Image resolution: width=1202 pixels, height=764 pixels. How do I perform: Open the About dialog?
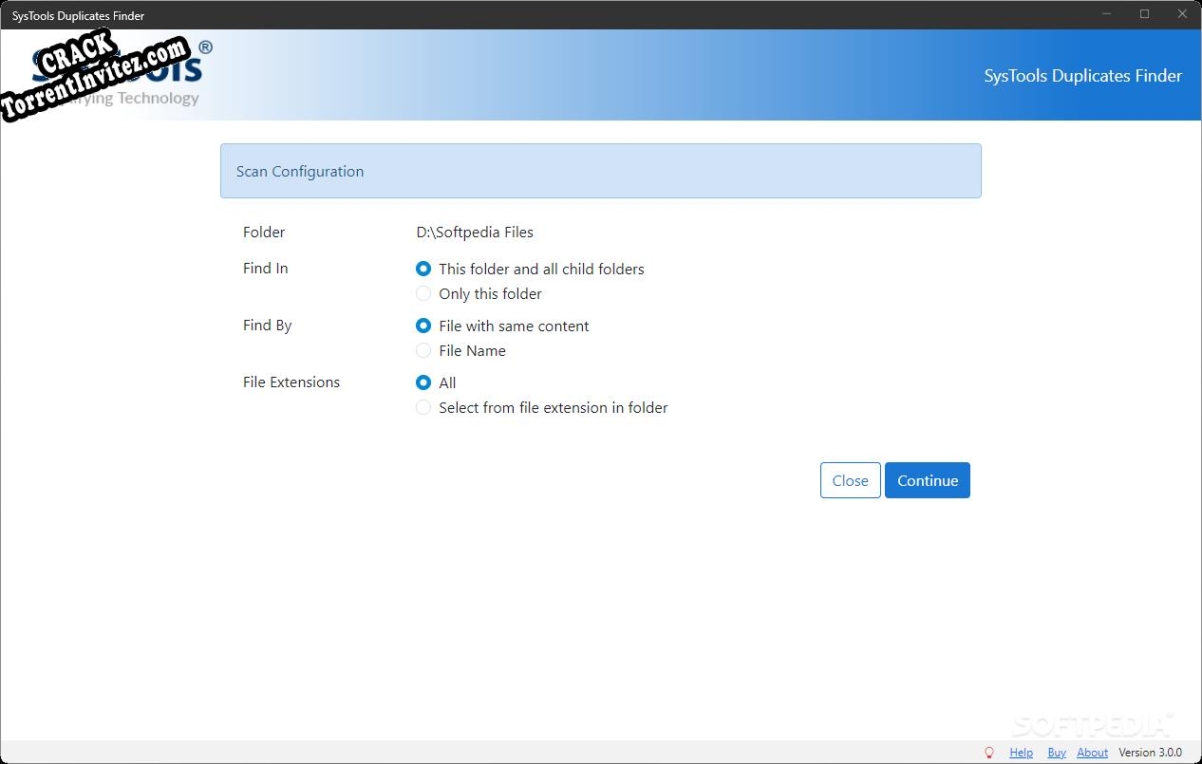coord(1092,752)
